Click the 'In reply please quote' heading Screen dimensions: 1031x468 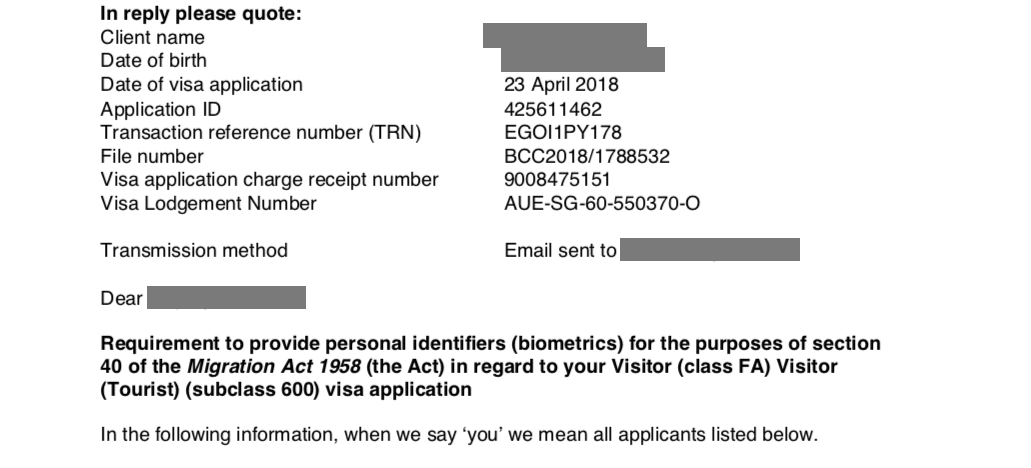pyautogui.click(x=201, y=13)
